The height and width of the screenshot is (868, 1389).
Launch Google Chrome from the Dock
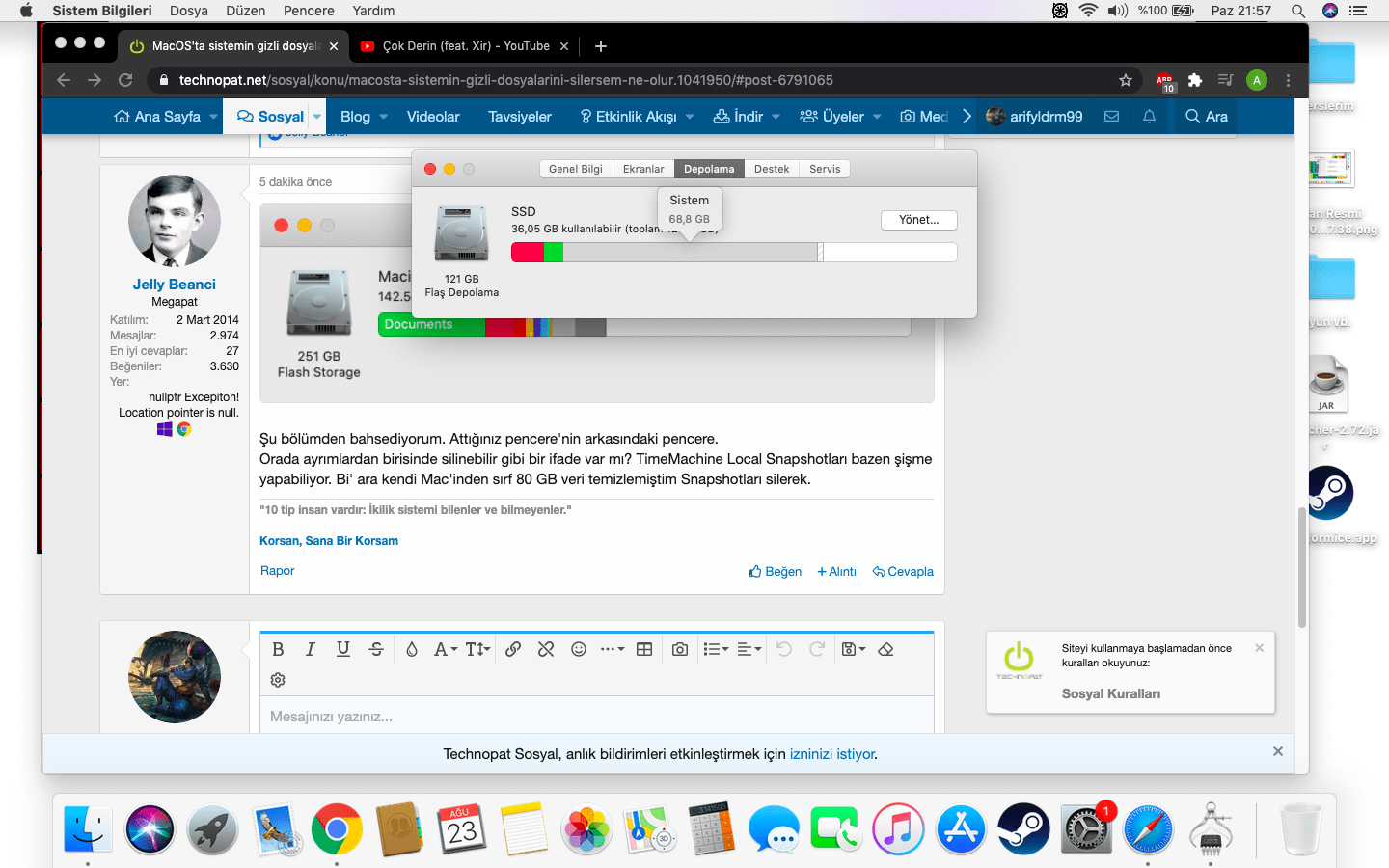(337, 828)
